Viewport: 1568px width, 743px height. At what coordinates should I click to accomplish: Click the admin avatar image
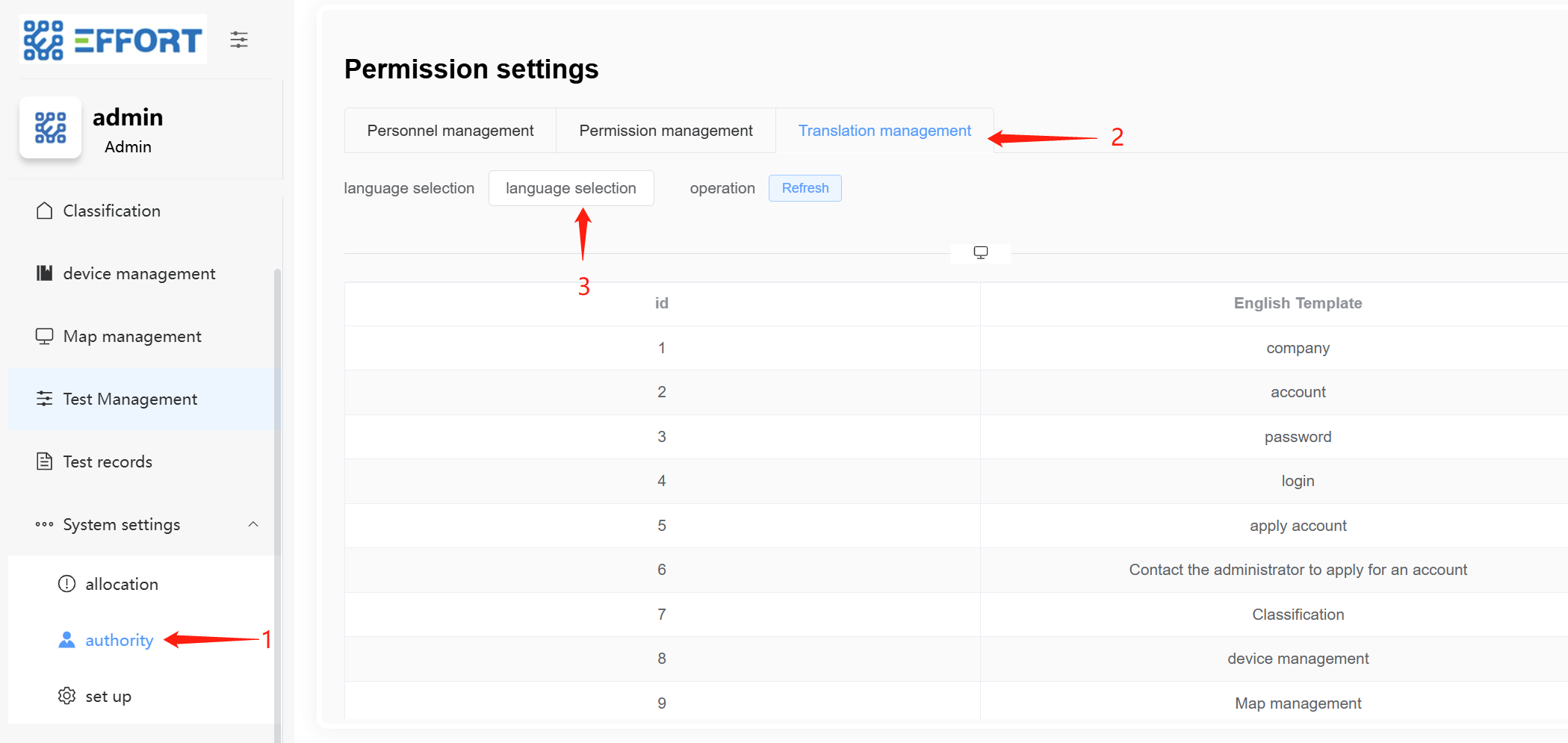point(51,128)
